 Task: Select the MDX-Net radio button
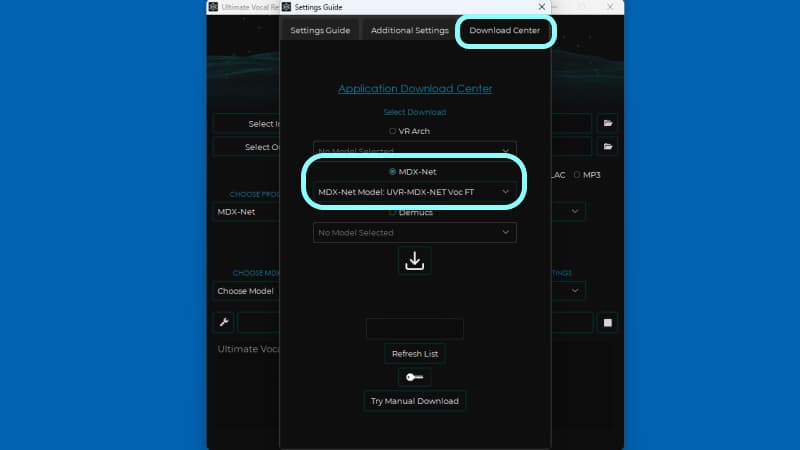pos(392,172)
